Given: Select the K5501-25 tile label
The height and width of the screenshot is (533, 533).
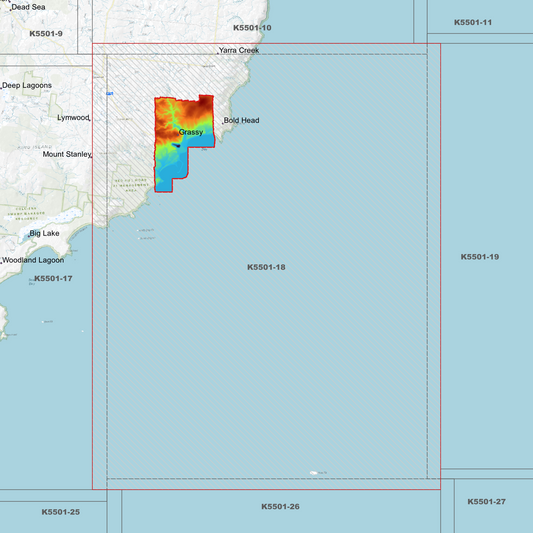Looking at the screenshot, I should point(61,512).
